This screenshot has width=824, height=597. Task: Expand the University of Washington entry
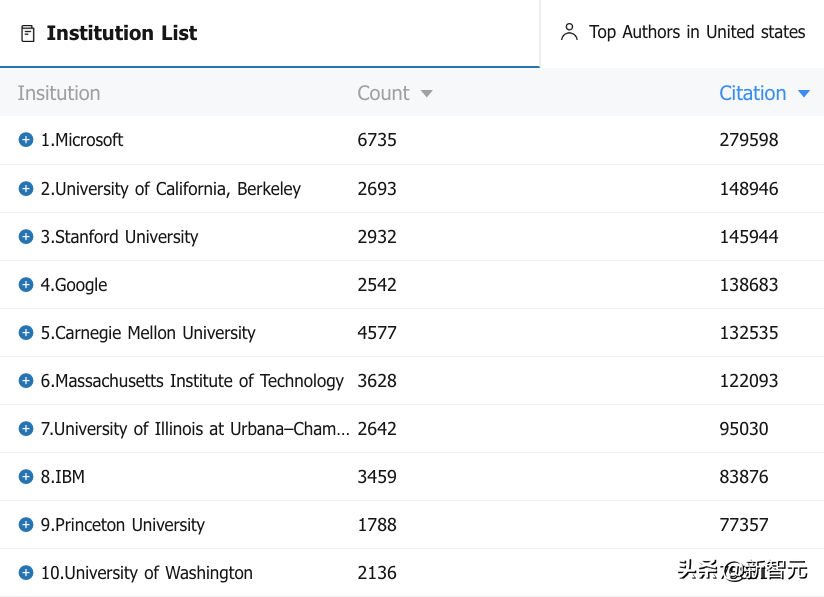(x=26, y=572)
